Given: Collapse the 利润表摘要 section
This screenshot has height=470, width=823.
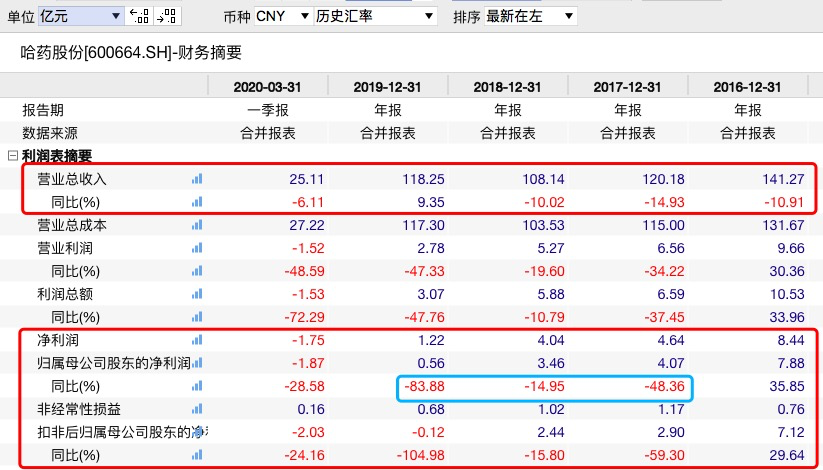Looking at the screenshot, I should coord(12,155).
